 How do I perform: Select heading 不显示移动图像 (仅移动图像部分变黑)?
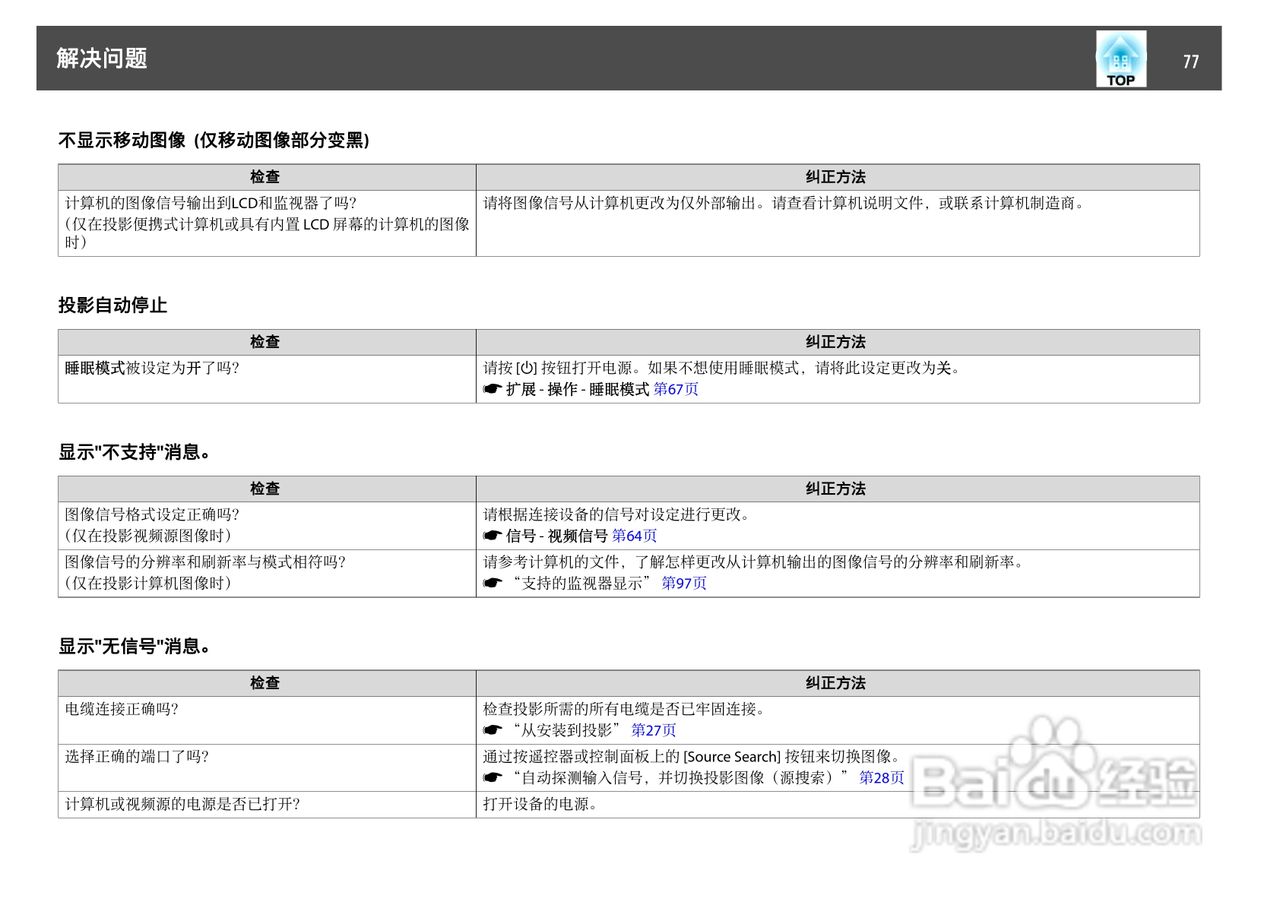coord(214,141)
